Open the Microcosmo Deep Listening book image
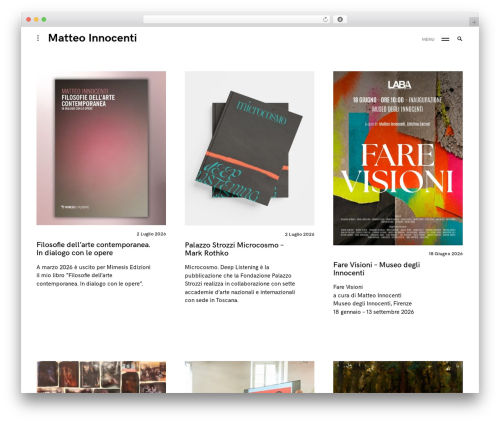This screenshot has width=500, height=423. click(249, 148)
